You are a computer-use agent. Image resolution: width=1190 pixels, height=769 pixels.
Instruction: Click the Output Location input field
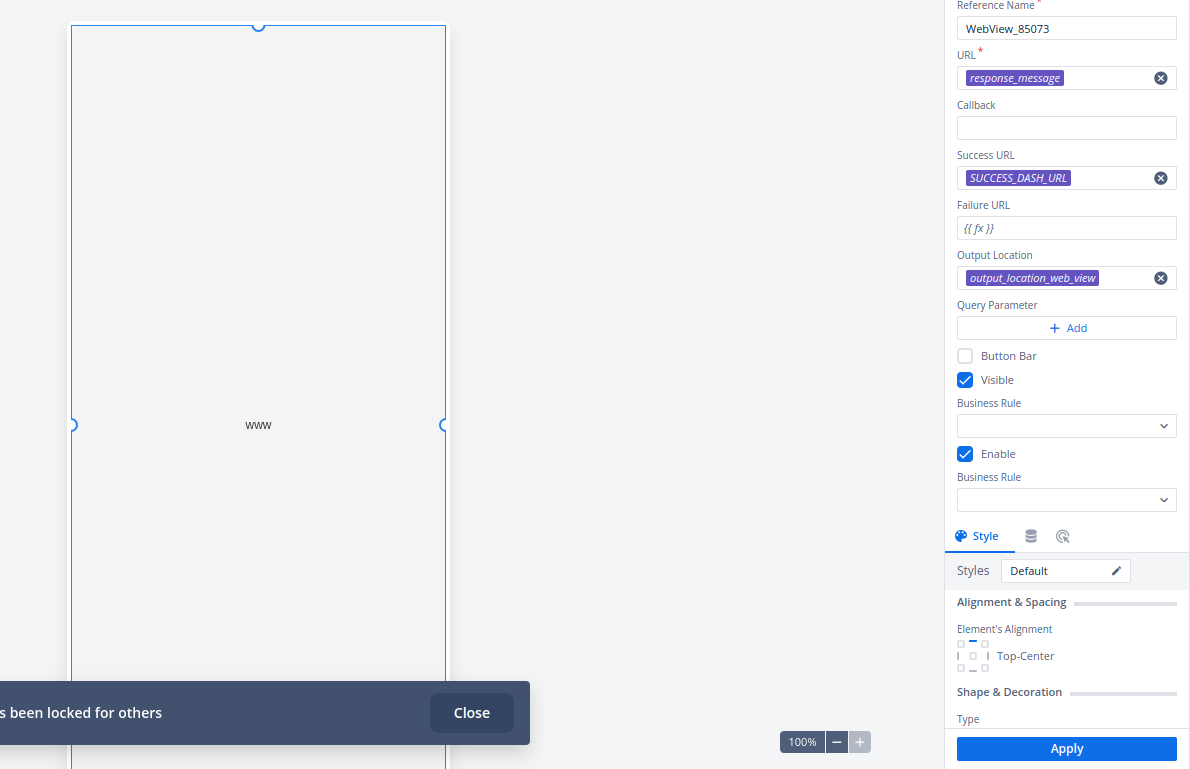(x=1066, y=279)
